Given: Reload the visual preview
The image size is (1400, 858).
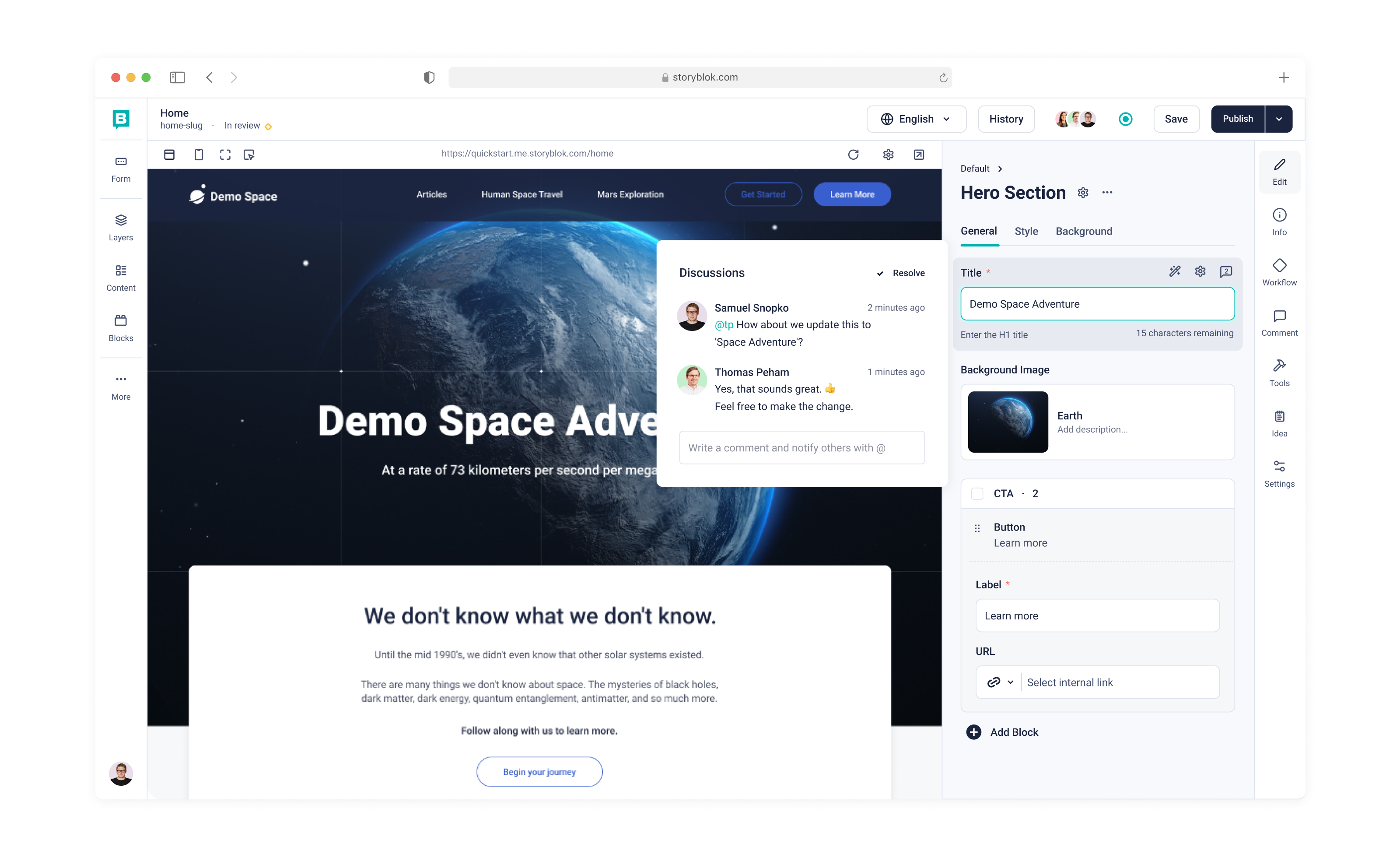Looking at the screenshot, I should 853,155.
